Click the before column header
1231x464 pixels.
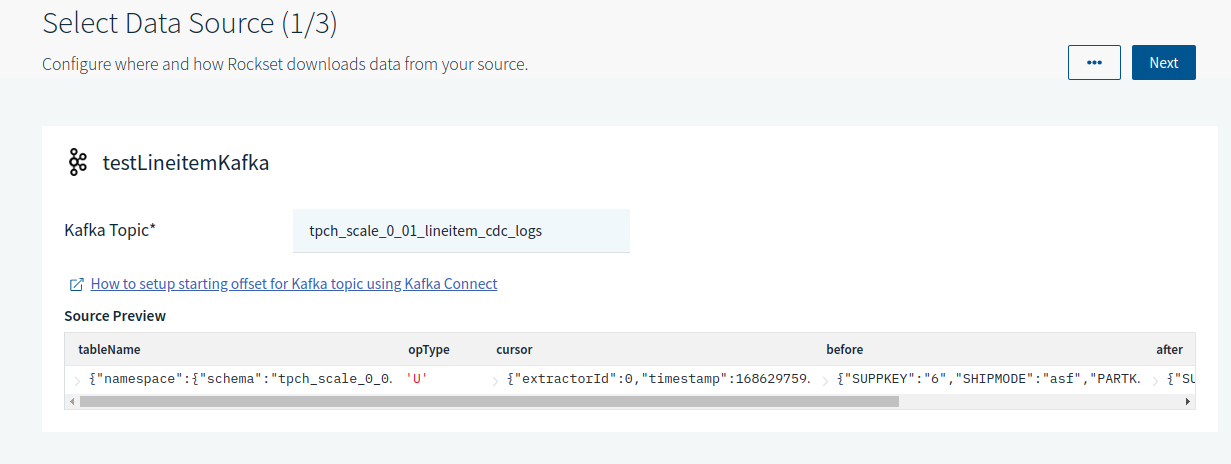click(844, 350)
